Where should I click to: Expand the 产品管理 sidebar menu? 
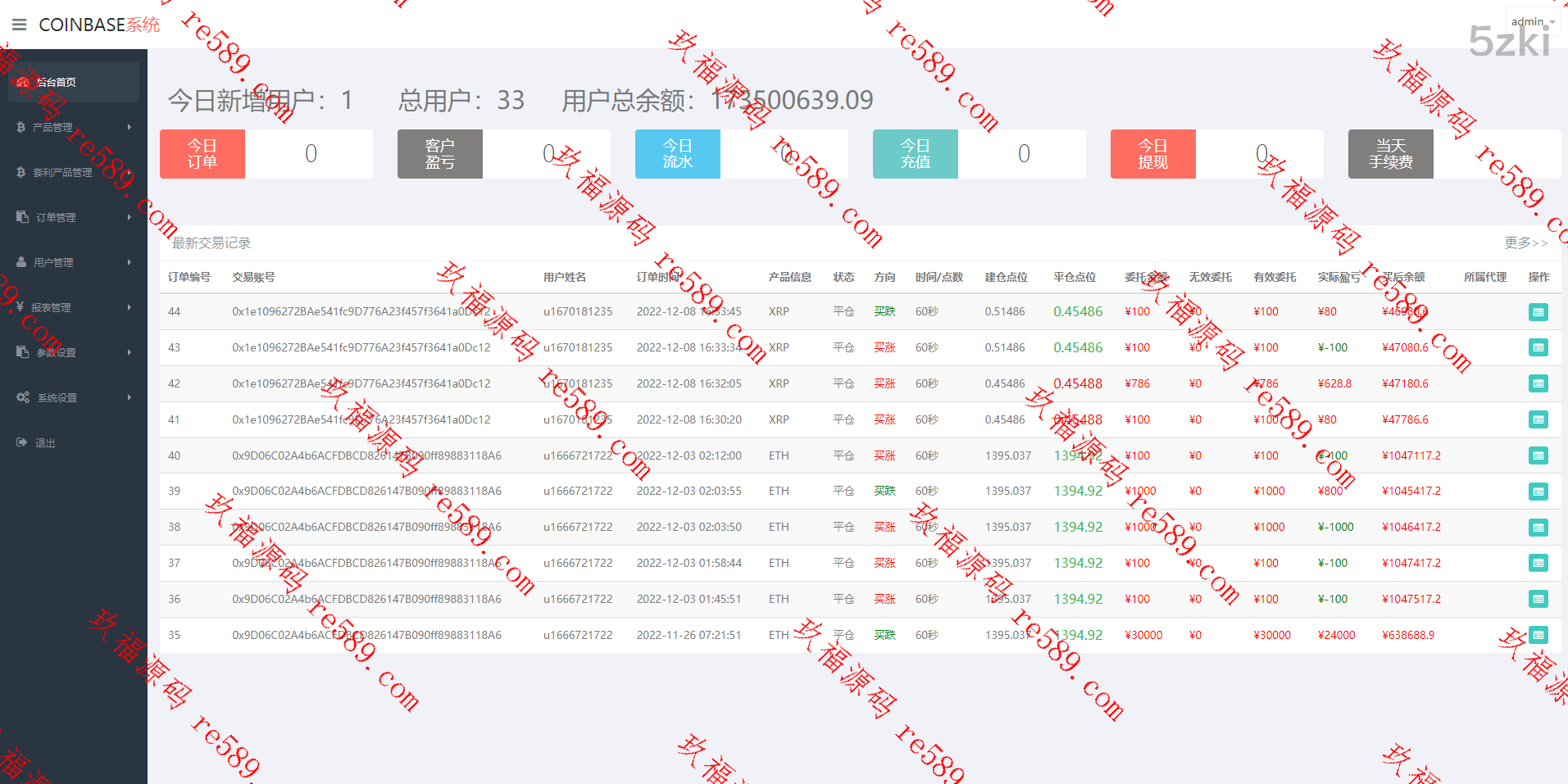coord(73,127)
